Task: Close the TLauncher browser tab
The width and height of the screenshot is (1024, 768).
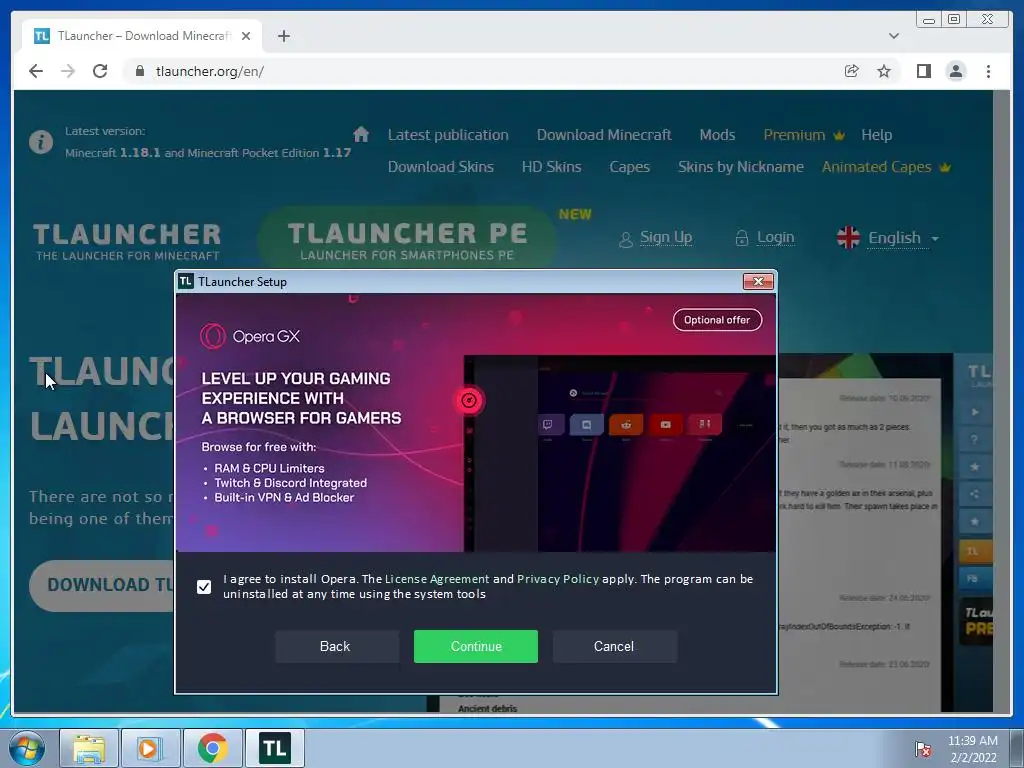Action: coord(246,36)
